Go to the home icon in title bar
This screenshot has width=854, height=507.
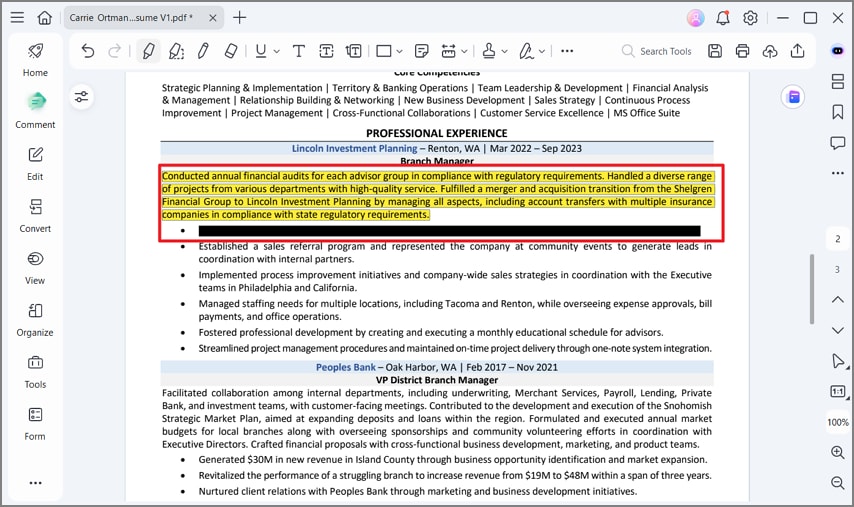pyautogui.click(x=45, y=17)
